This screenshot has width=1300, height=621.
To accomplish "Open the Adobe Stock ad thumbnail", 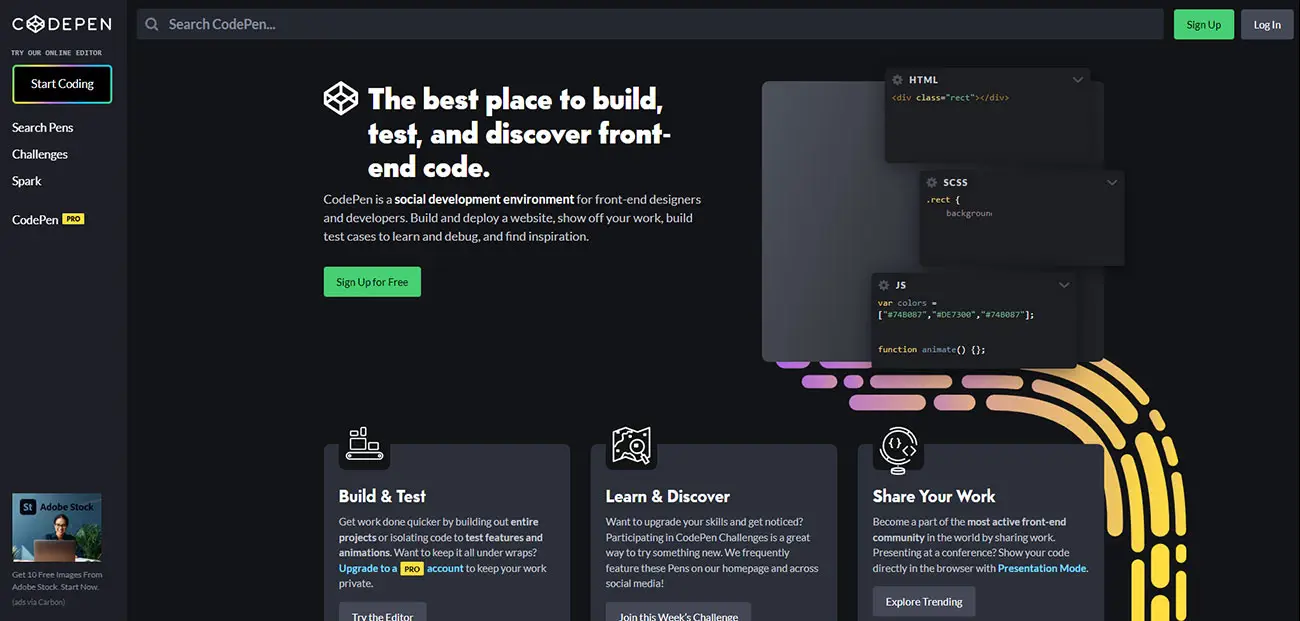I will click(57, 527).
